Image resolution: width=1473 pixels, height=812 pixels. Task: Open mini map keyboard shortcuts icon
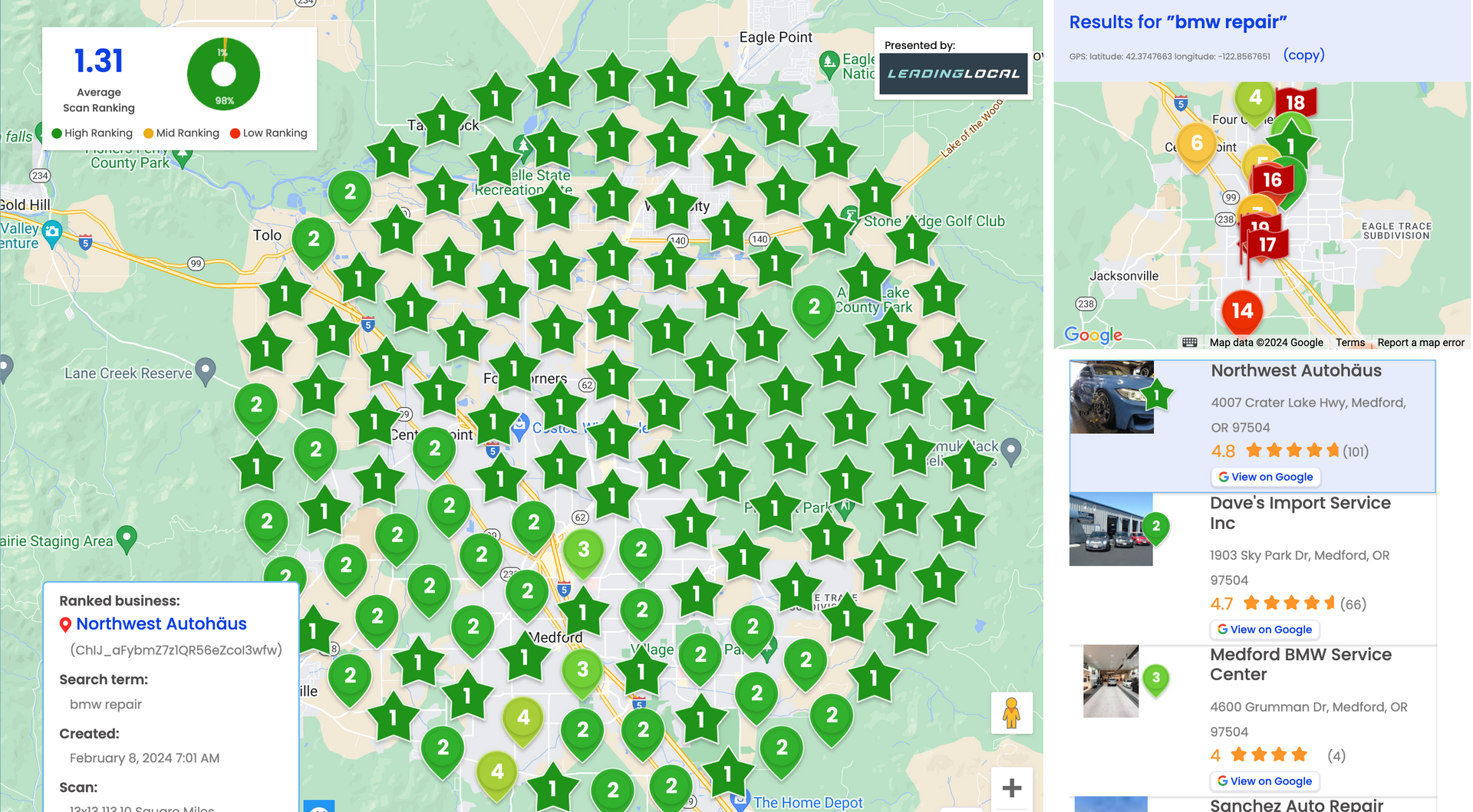[x=1190, y=343]
